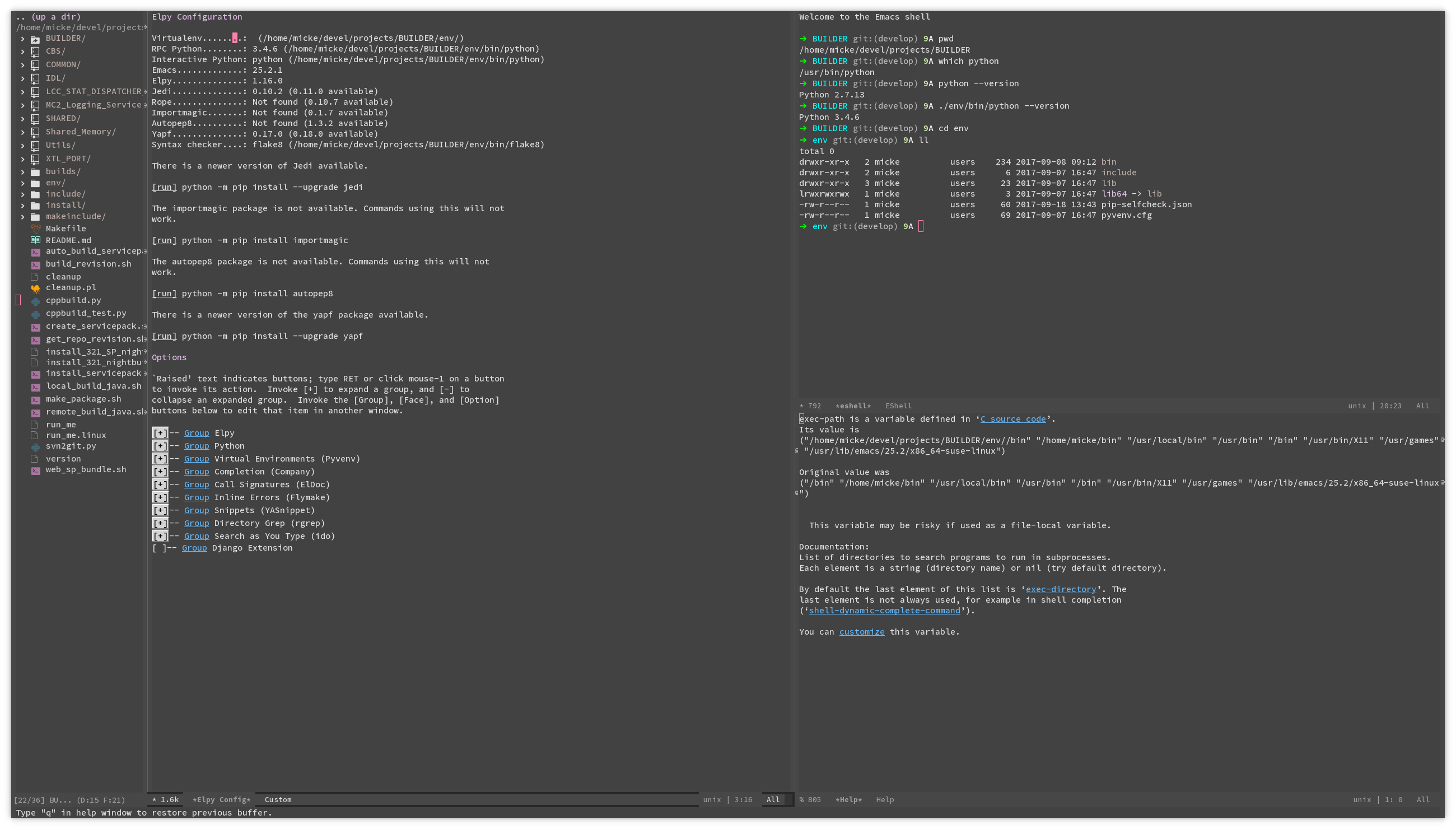Viewport: 1456px width, 829px height.
Task: Click *Elpy Config* buffer name in mode line
Action: [x=221, y=799]
